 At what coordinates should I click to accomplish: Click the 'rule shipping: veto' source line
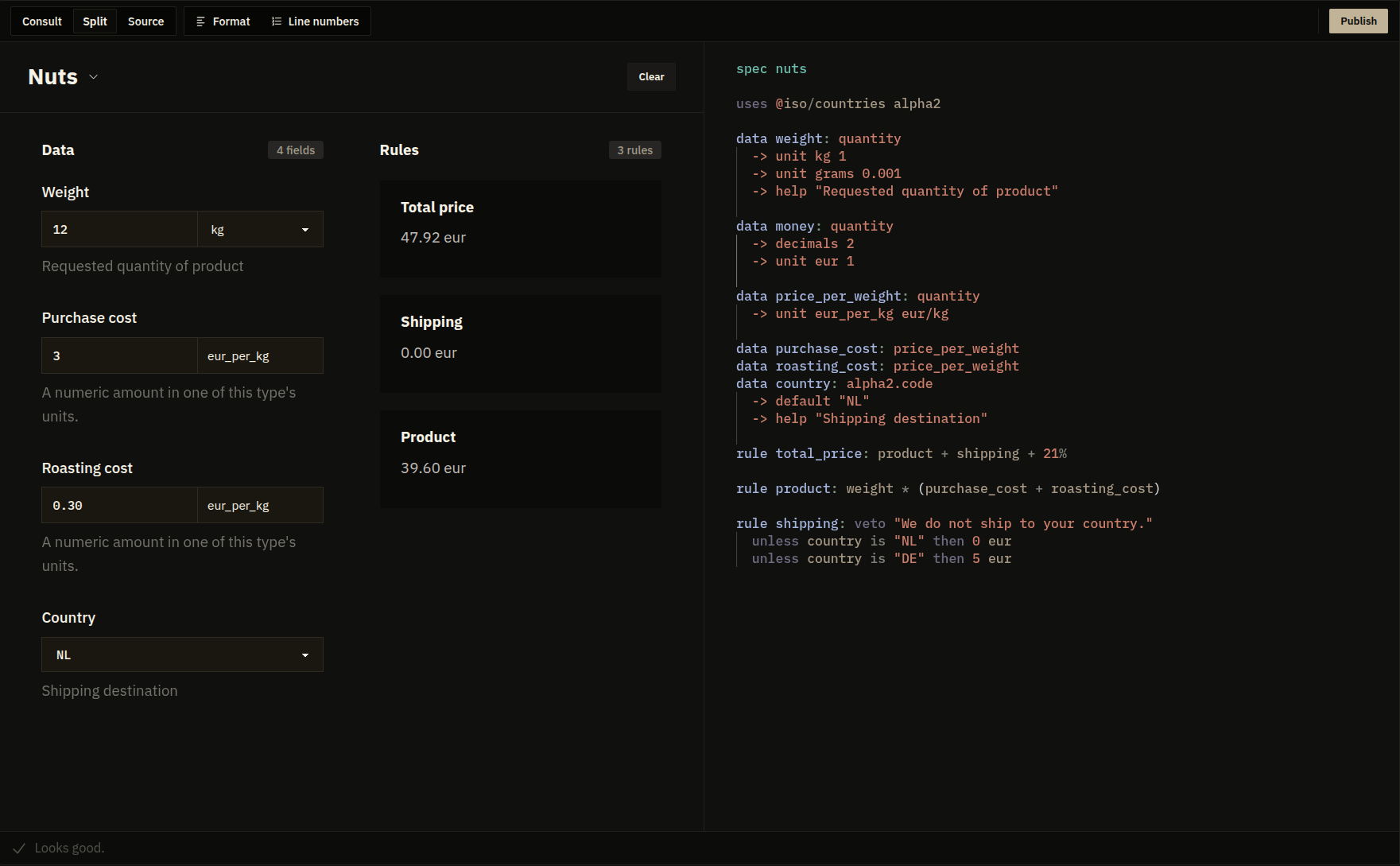(944, 523)
